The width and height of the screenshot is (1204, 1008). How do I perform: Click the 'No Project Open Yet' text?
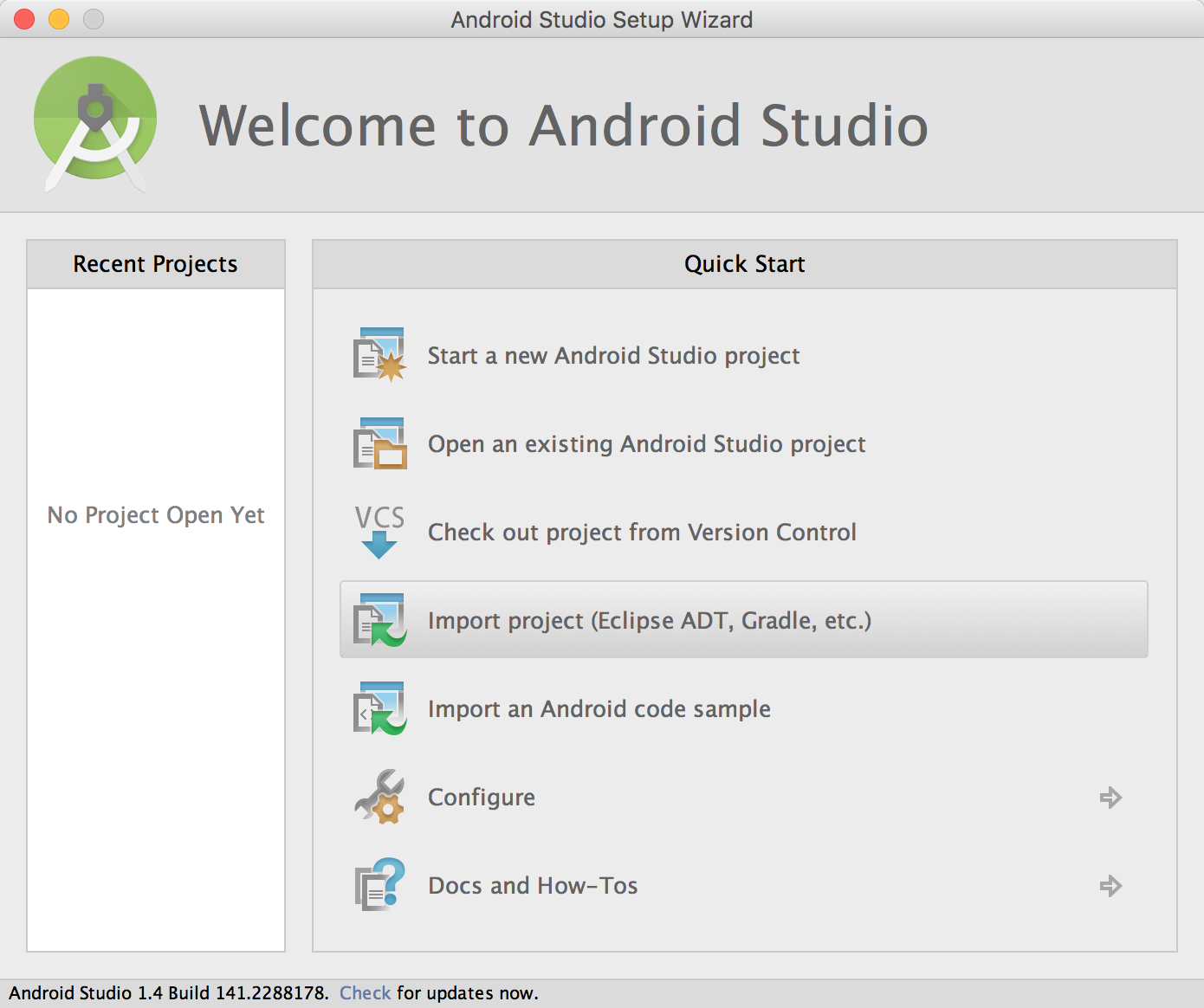point(156,515)
